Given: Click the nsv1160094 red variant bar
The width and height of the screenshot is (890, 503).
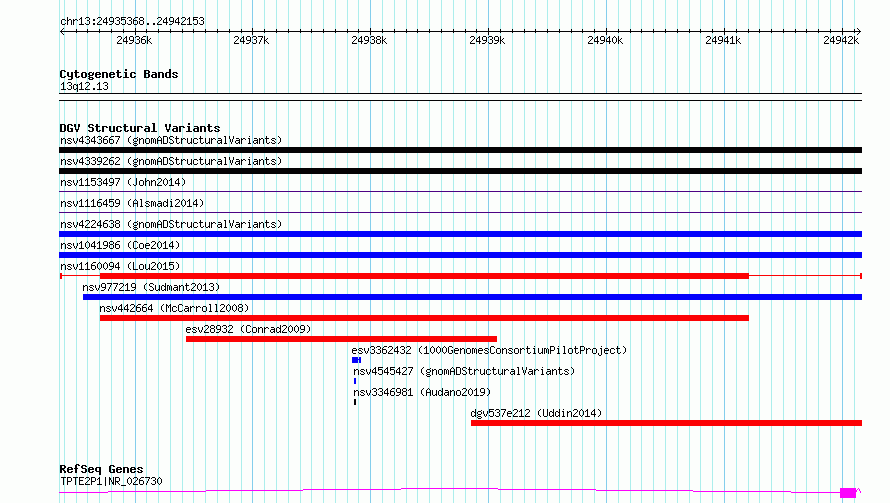Looking at the screenshot, I should [425, 276].
